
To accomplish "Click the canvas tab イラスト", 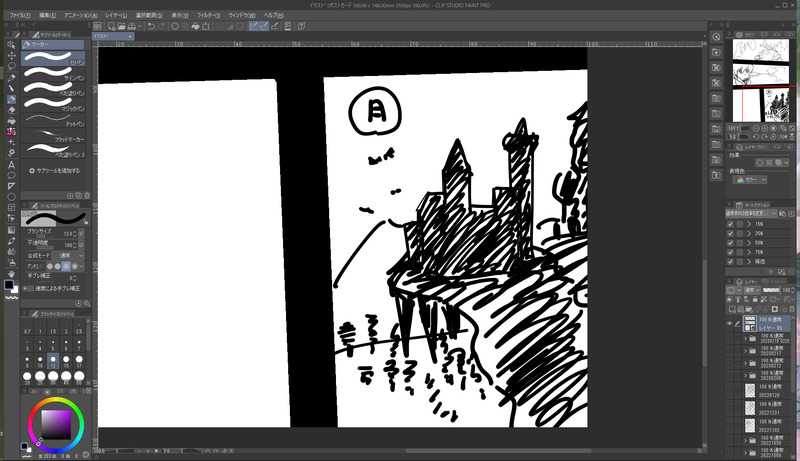I will 112,36.
